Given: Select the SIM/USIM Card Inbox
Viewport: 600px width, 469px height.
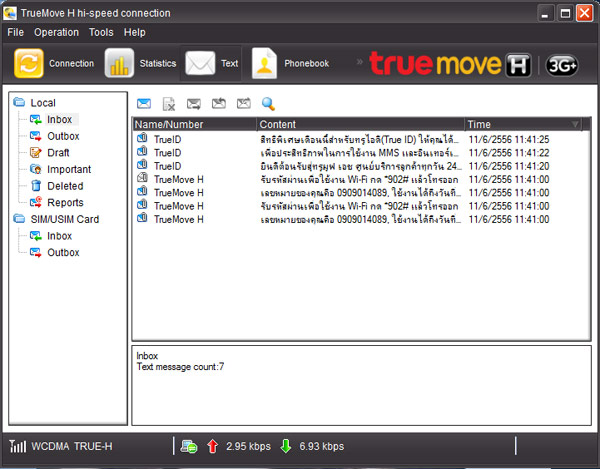Looking at the screenshot, I should pos(59,236).
